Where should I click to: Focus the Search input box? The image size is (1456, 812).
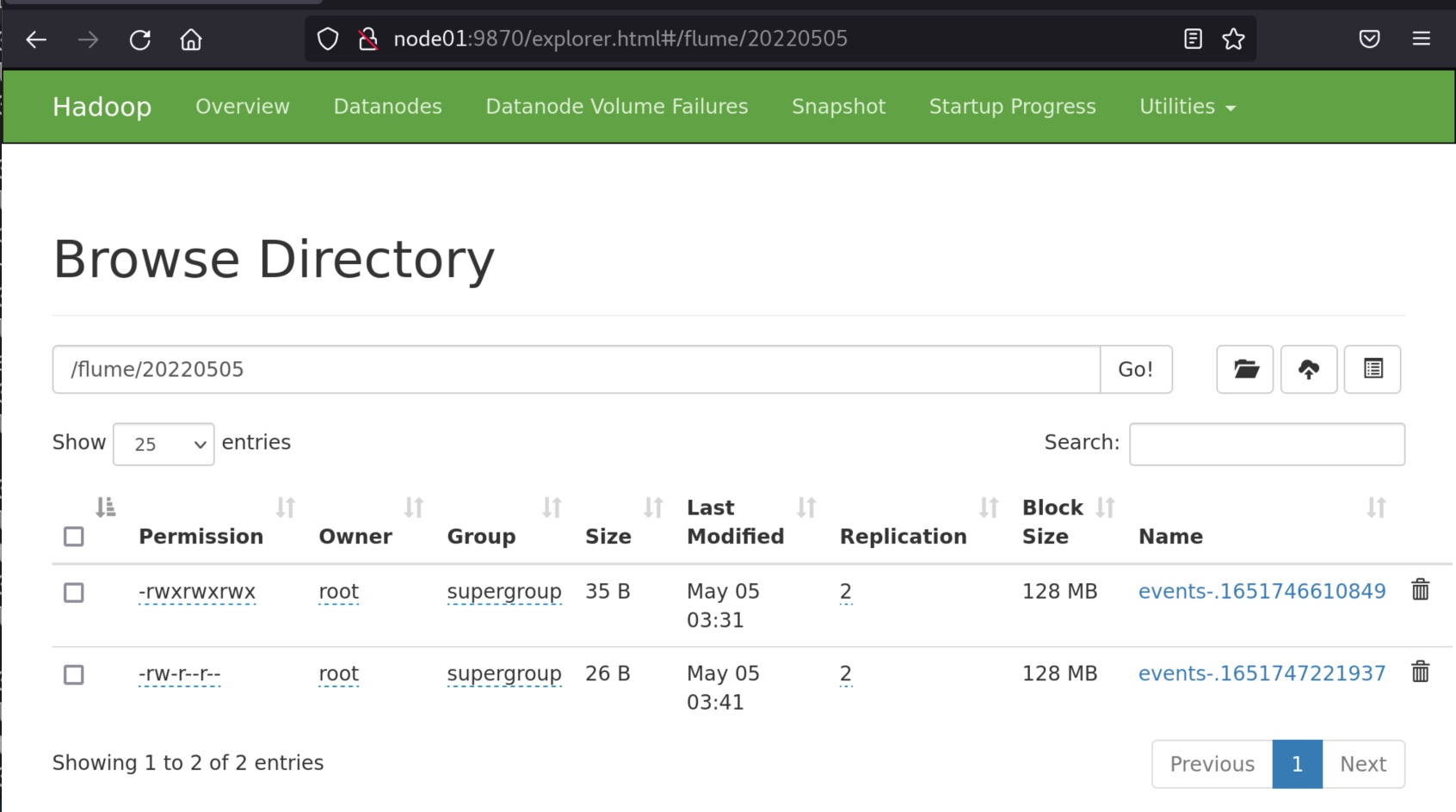tap(1267, 444)
